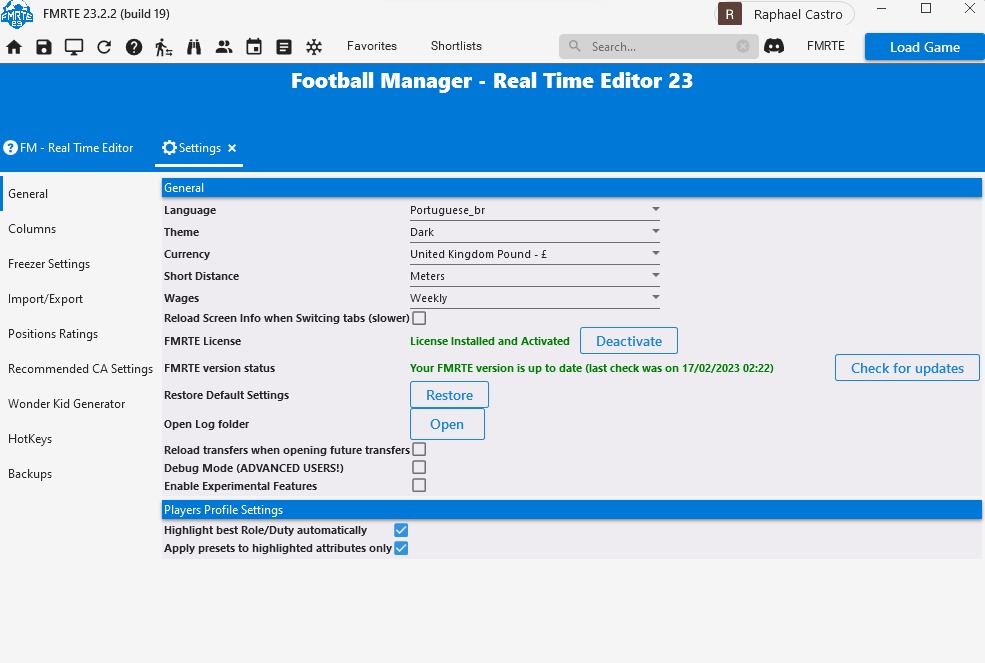Open the calendar icon

click(254, 47)
